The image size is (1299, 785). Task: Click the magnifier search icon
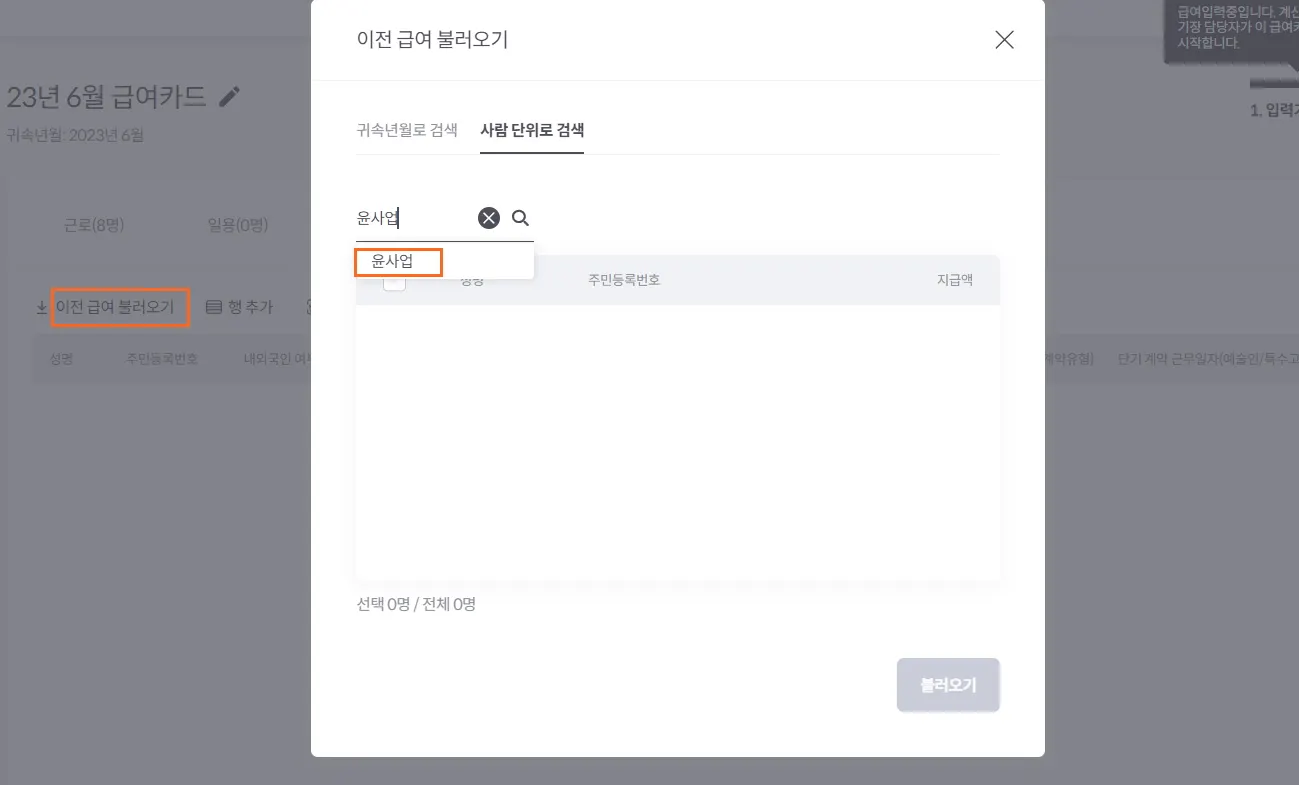(520, 218)
